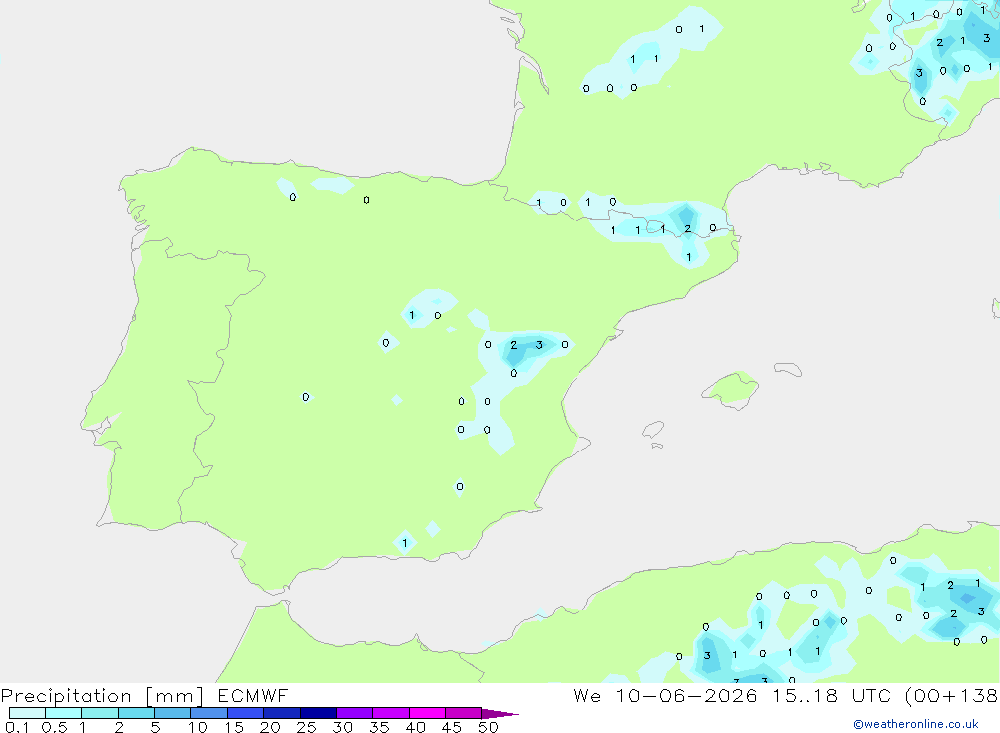Click the 15..18 UTC time range text
Image resolution: width=1000 pixels, height=733 pixels.
point(831,695)
